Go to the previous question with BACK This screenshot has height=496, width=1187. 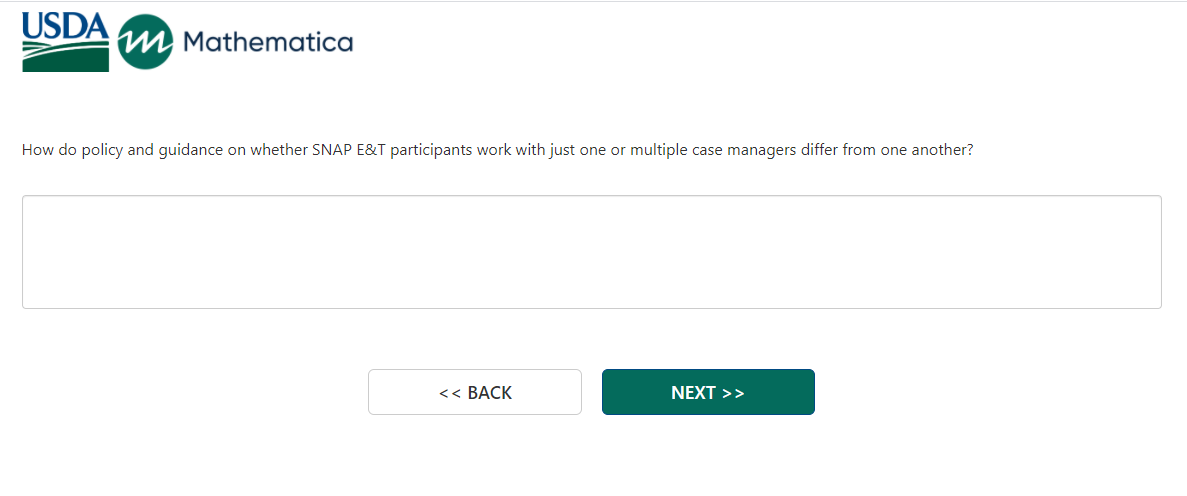pyautogui.click(x=474, y=392)
